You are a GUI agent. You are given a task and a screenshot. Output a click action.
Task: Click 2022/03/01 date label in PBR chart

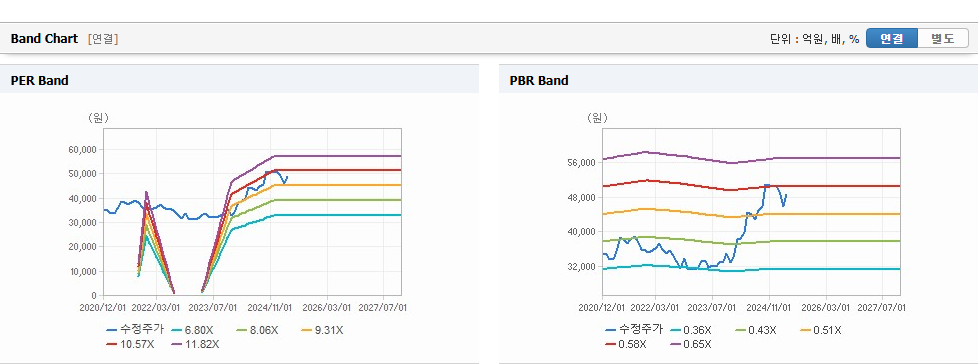tap(656, 308)
